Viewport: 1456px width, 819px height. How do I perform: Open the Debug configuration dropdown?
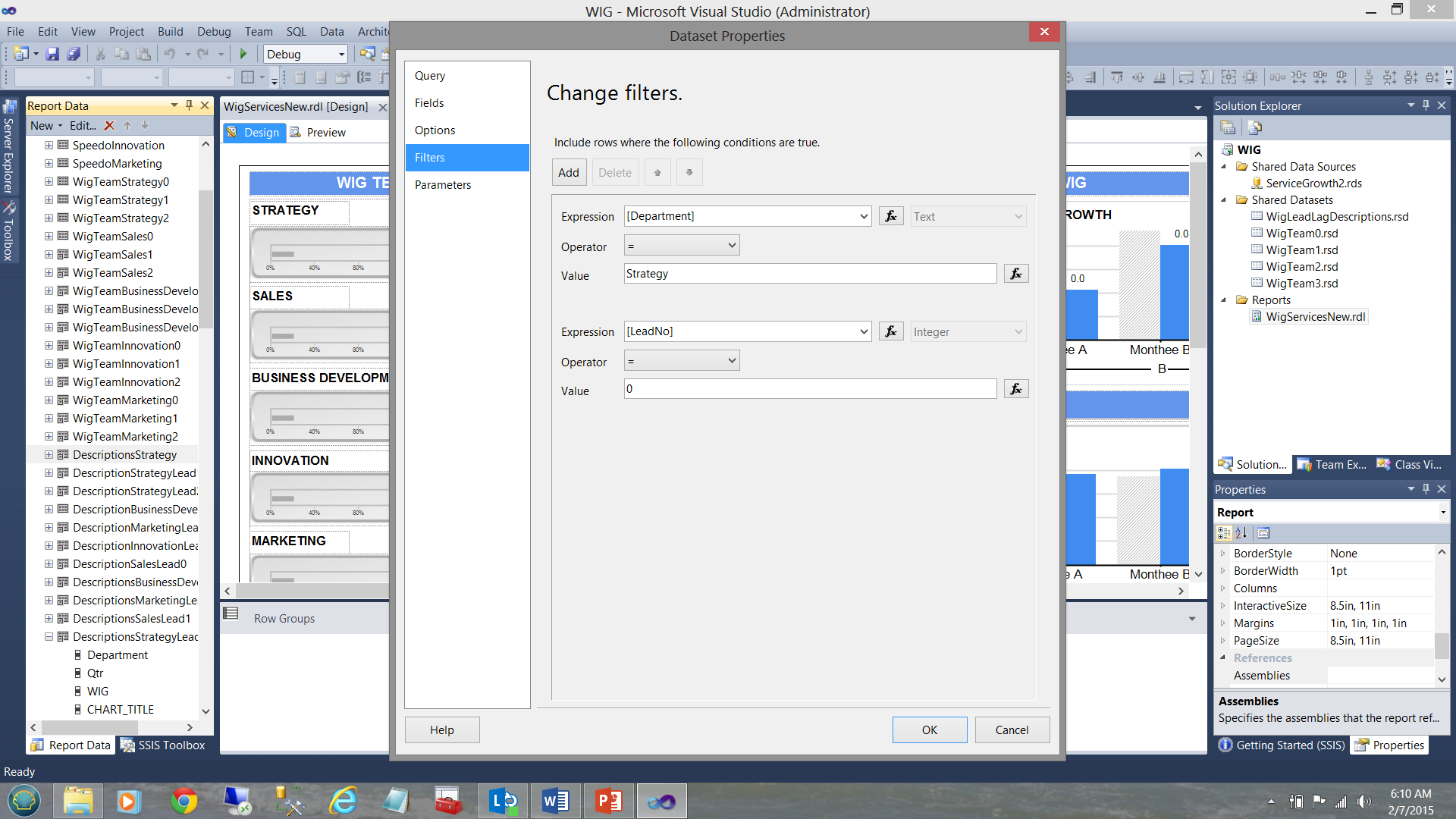pyautogui.click(x=341, y=54)
